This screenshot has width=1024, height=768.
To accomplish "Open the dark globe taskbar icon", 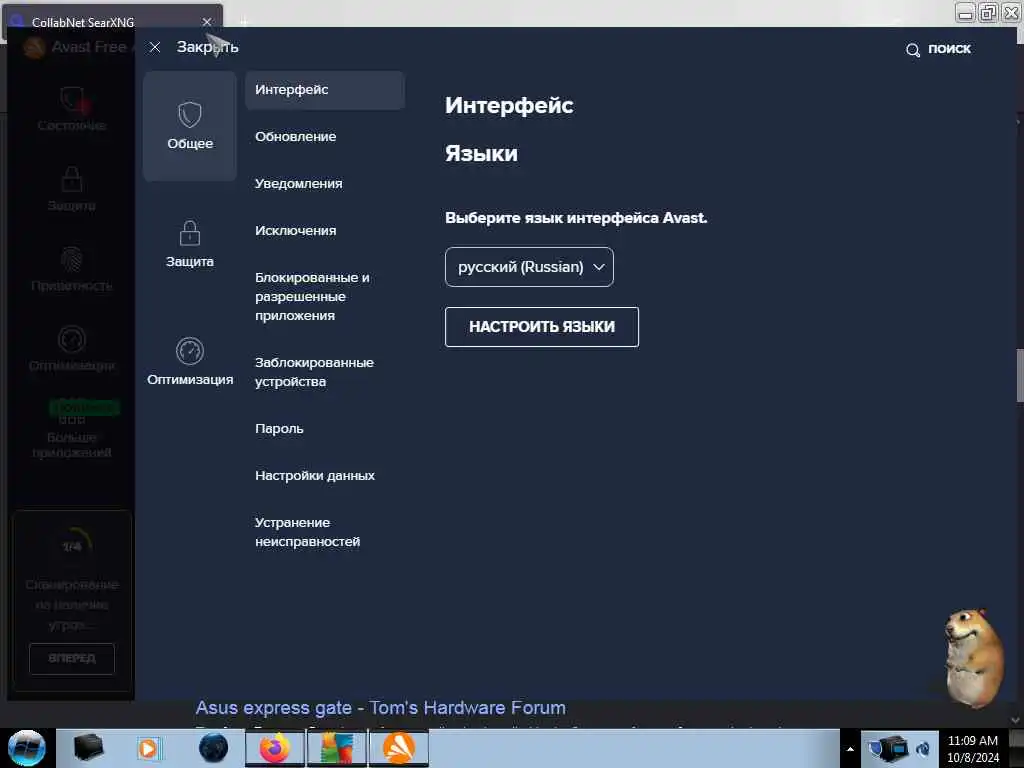I will click(213, 748).
